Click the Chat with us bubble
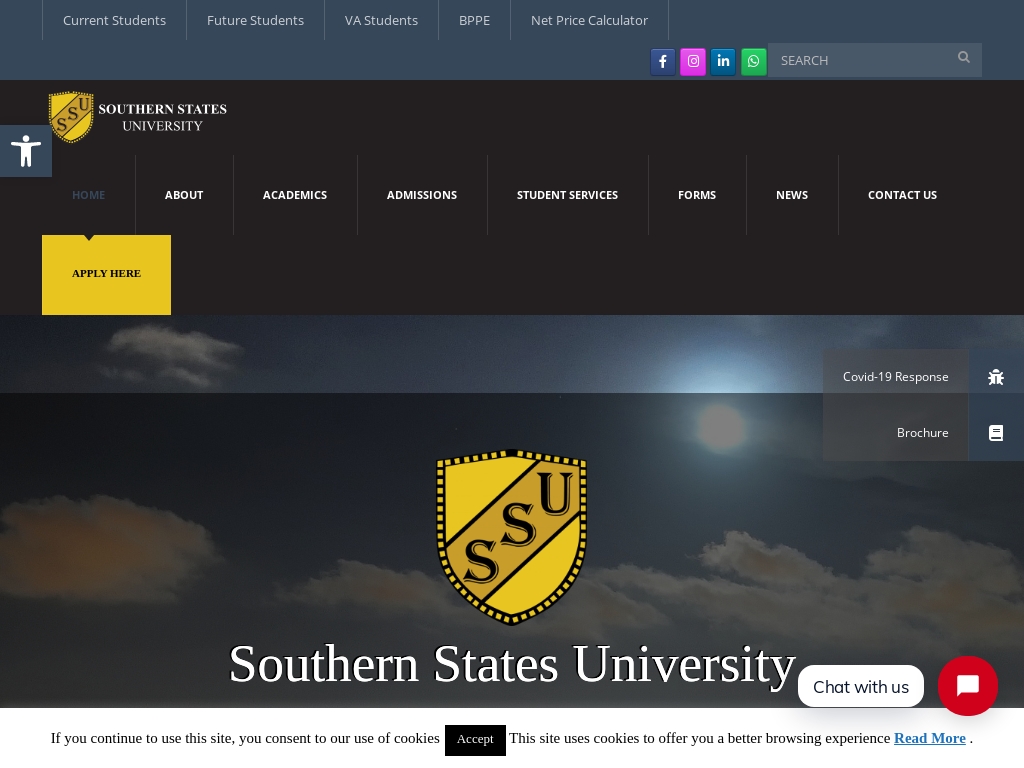Image resolution: width=1024 pixels, height=768 pixels. 861,686
